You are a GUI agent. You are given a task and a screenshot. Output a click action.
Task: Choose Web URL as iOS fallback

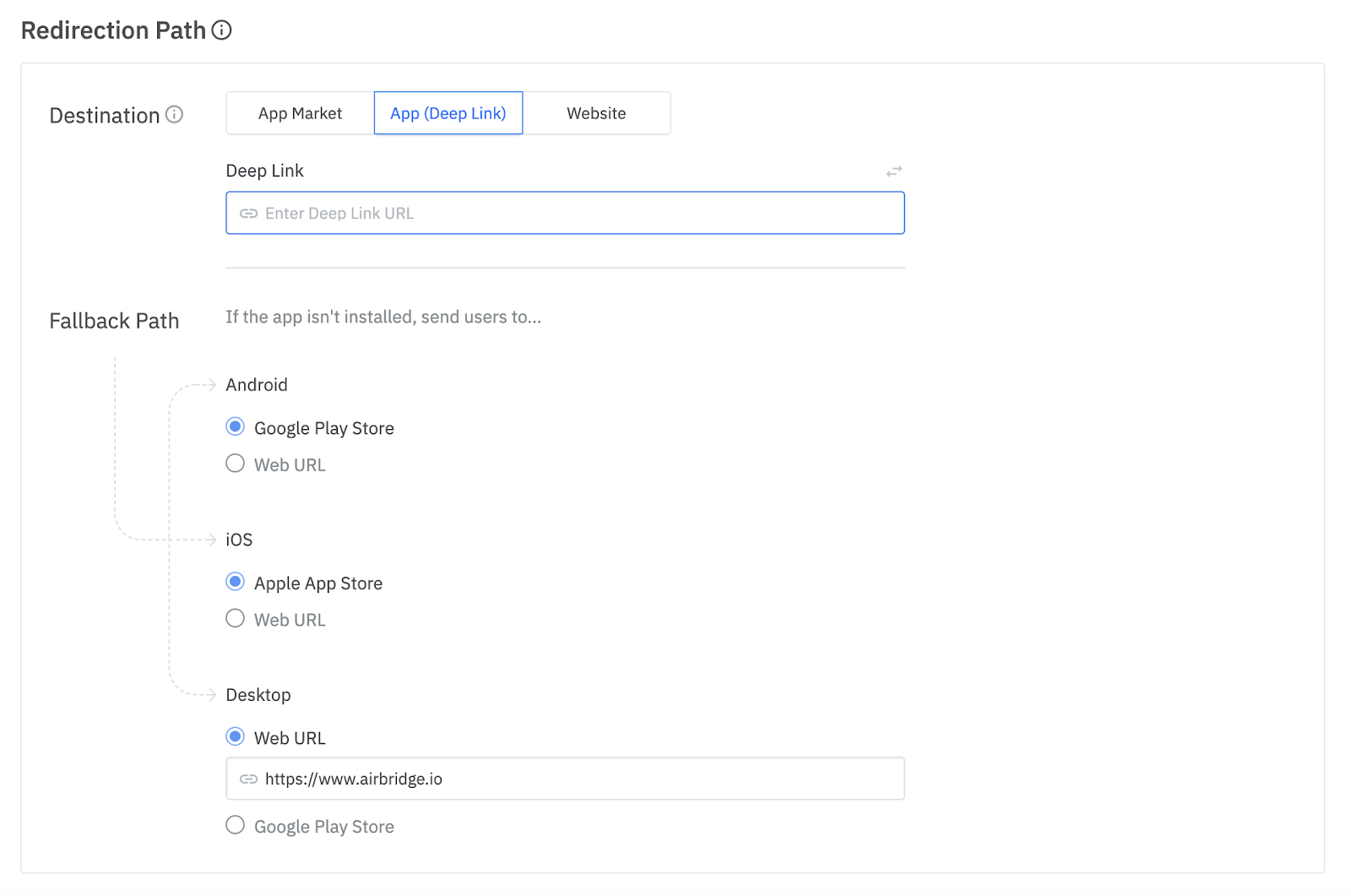(235, 618)
